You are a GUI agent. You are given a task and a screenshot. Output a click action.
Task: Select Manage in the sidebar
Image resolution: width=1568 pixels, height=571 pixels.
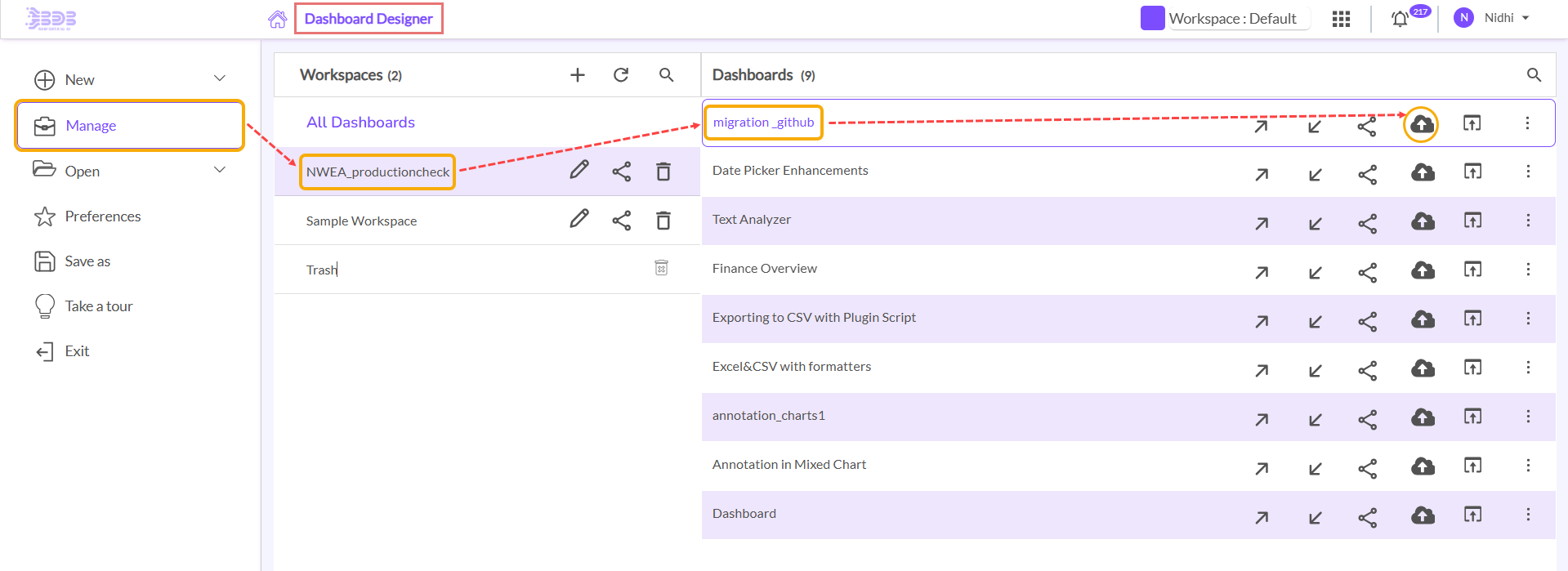(91, 126)
